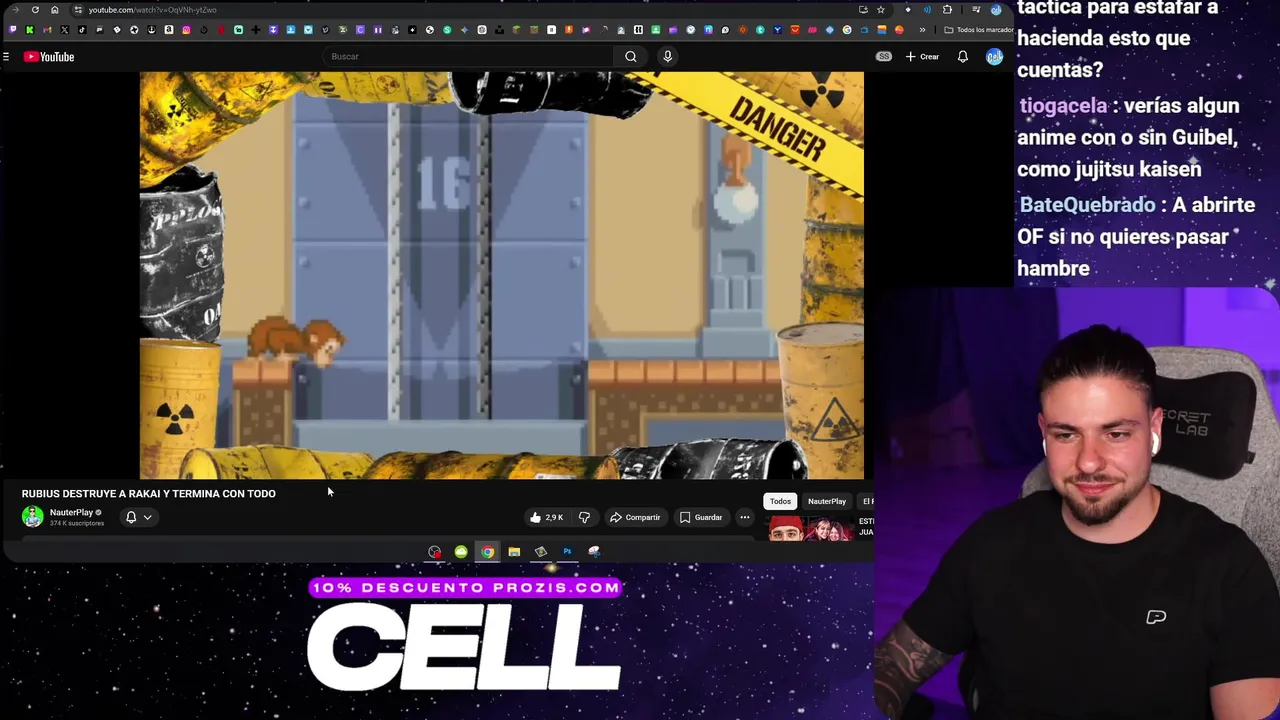Go to YouTube home via the logo
This screenshot has width=1280, height=720.
(x=49, y=57)
